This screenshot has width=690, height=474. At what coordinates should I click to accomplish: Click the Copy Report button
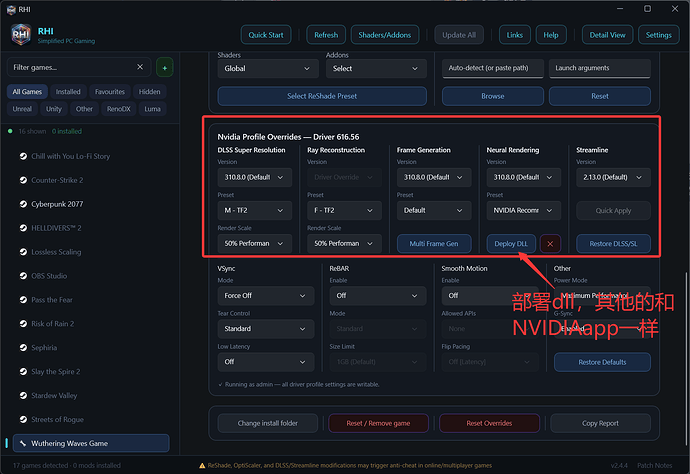[600, 423]
